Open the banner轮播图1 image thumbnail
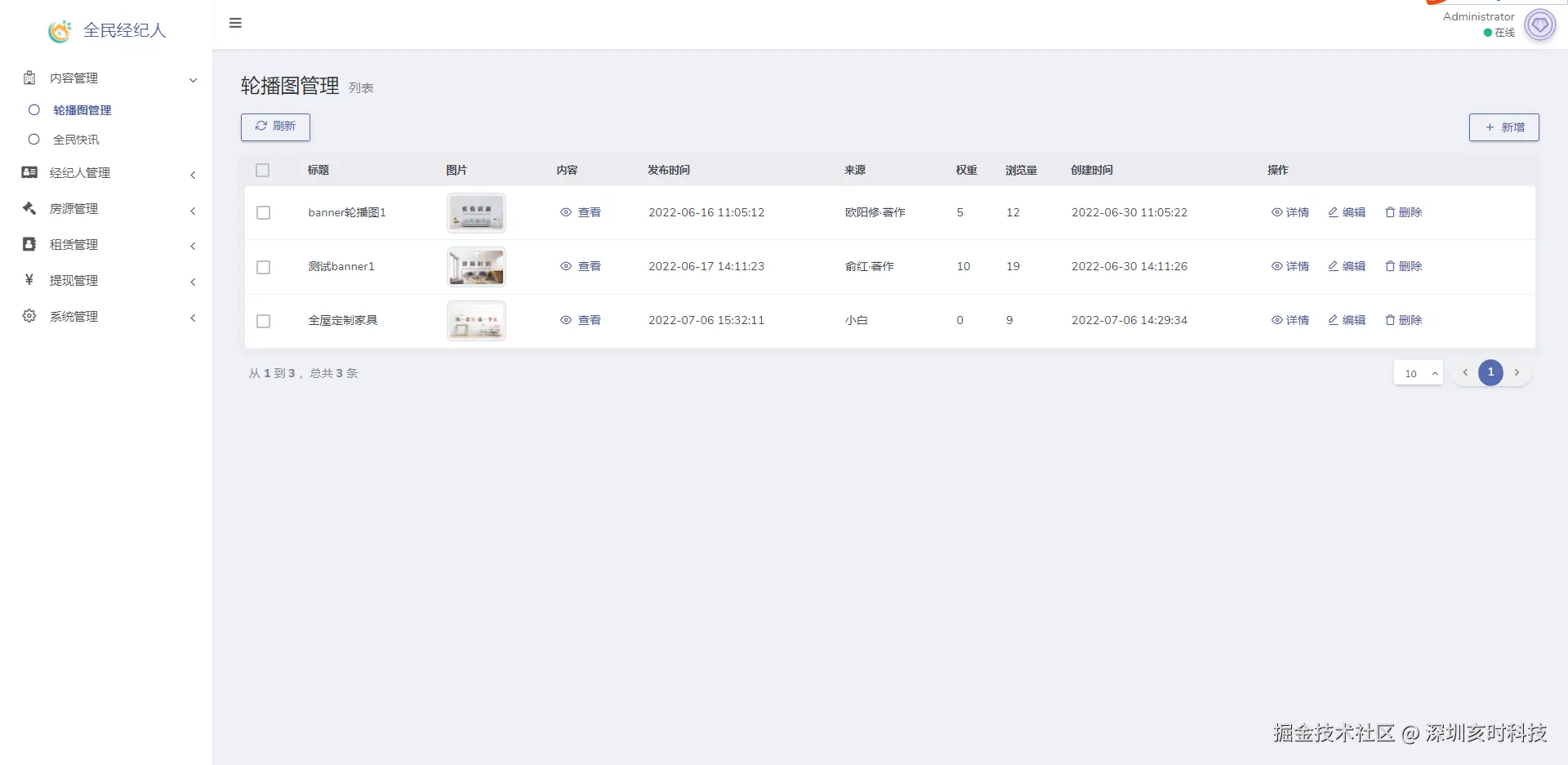Screen dimensions: 1568x765 pos(476,212)
